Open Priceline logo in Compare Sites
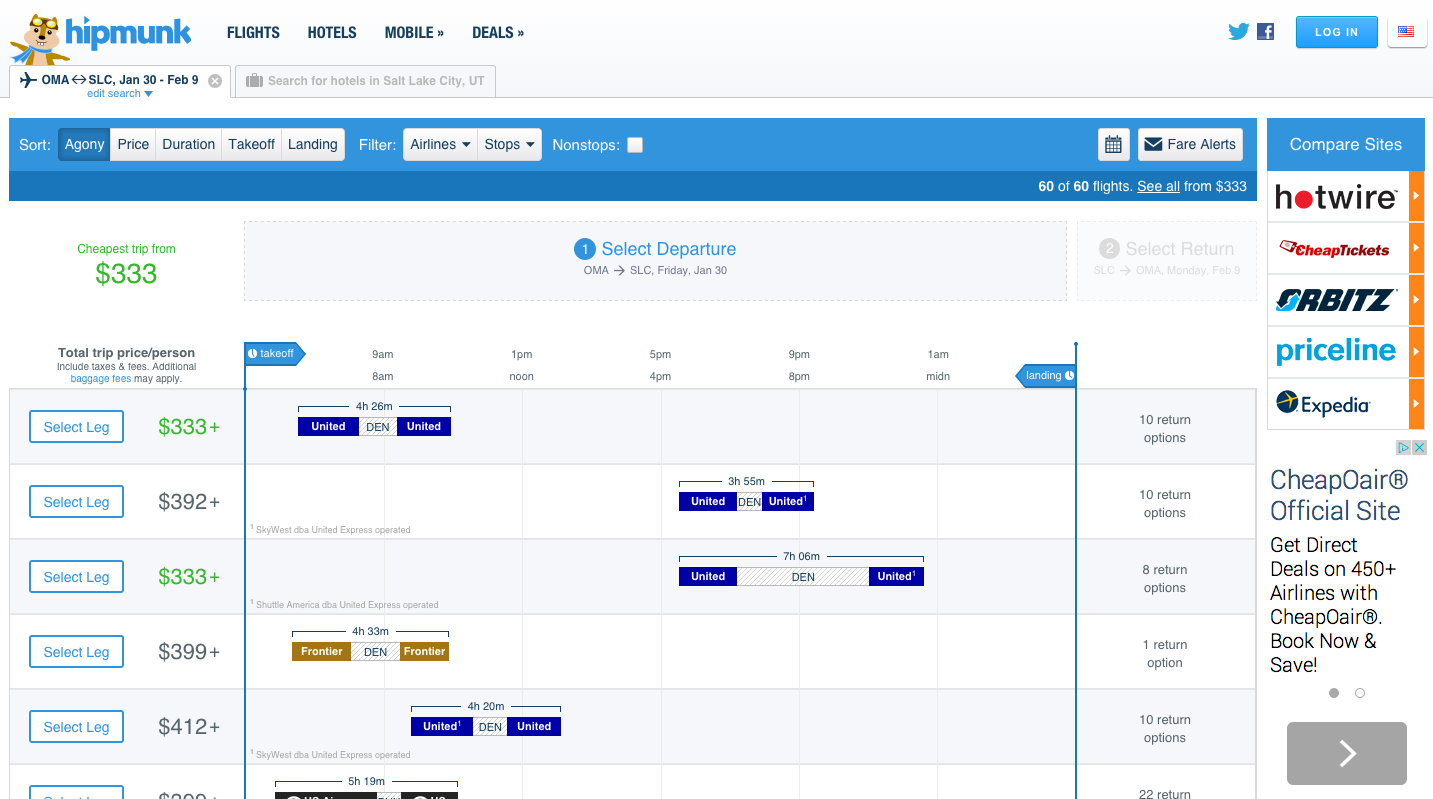This screenshot has width=1433, height=799. pos(1336,352)
